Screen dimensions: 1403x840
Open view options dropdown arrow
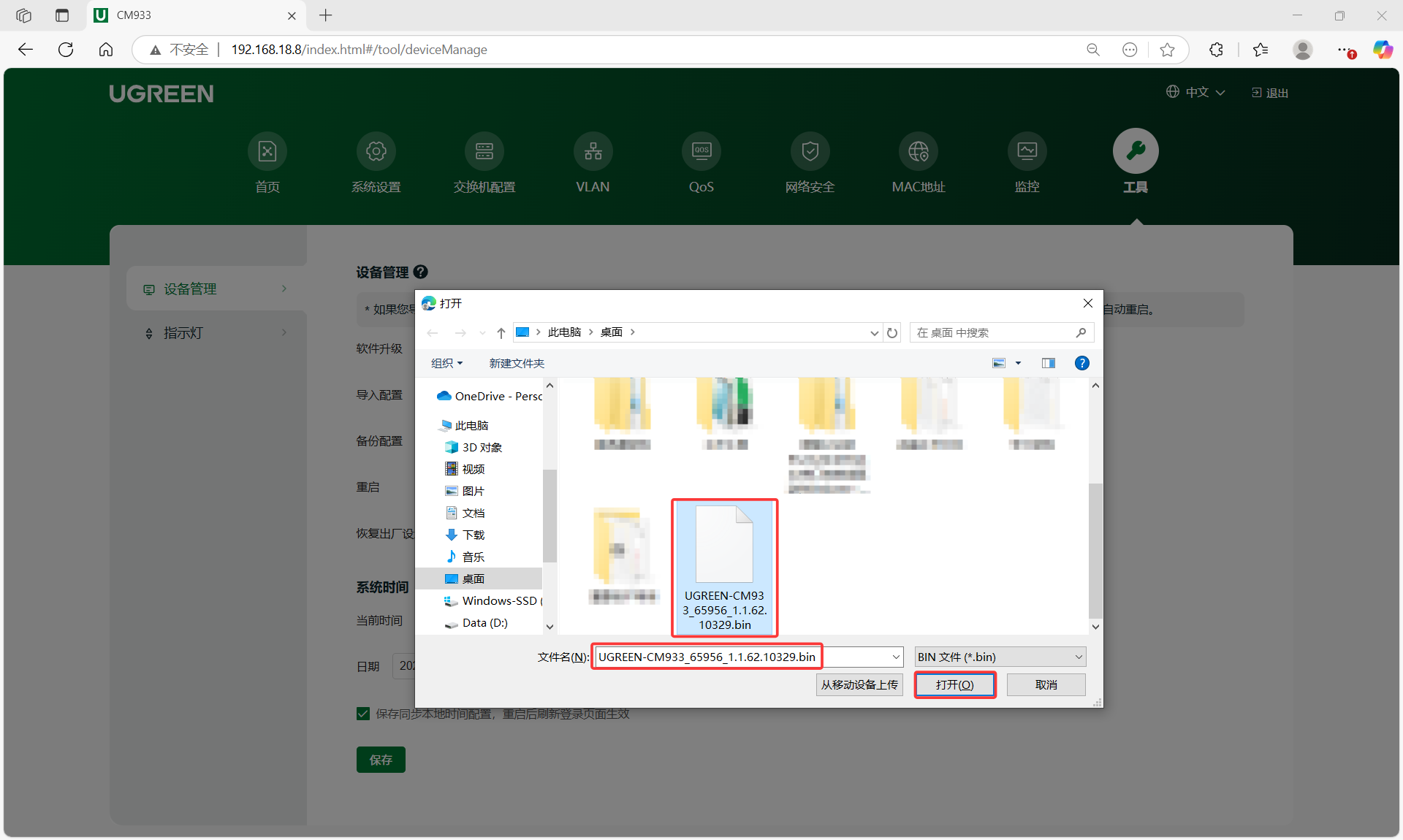tap(1018, 363)
